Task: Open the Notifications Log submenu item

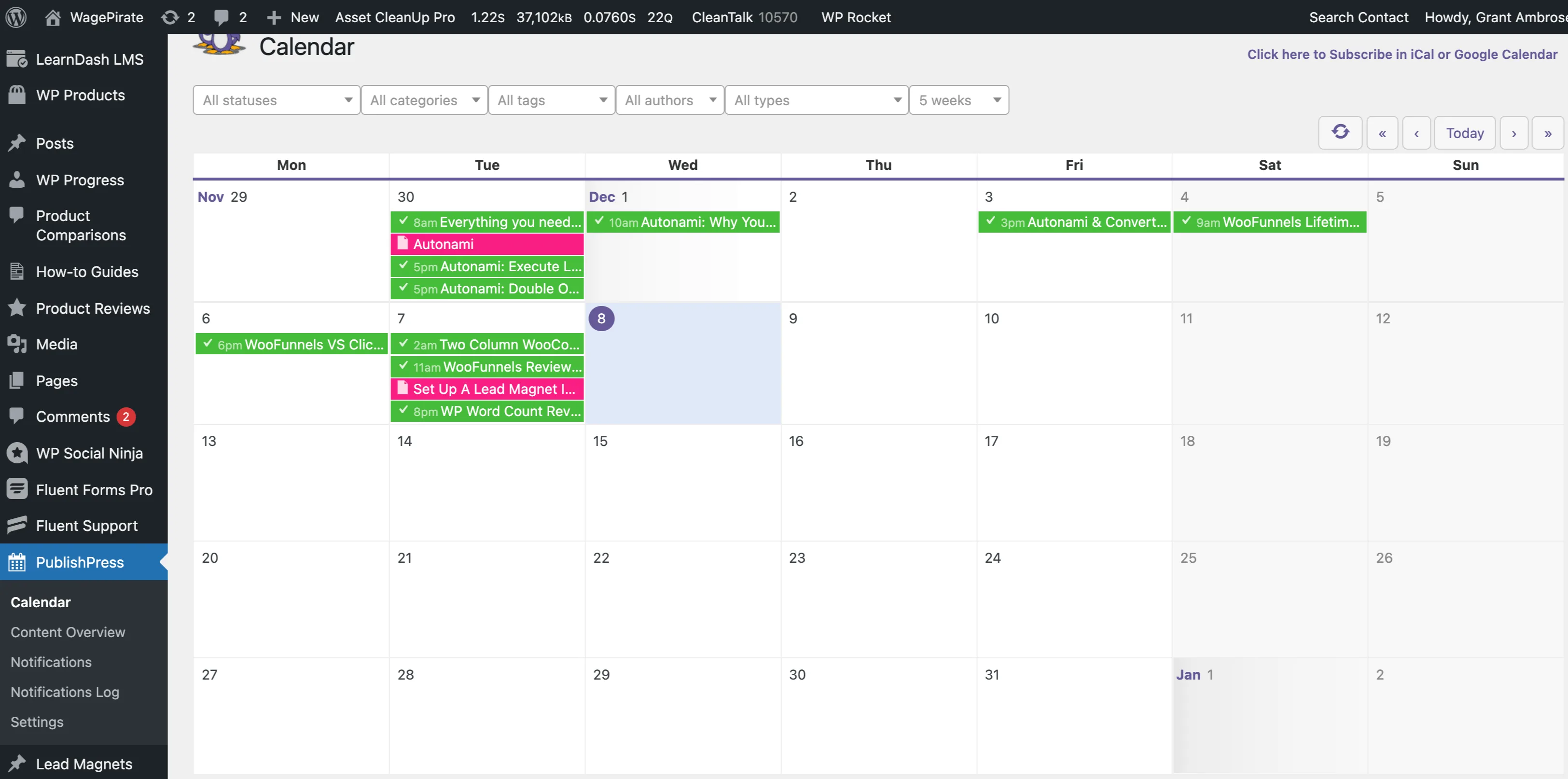Action: (65, 691)
